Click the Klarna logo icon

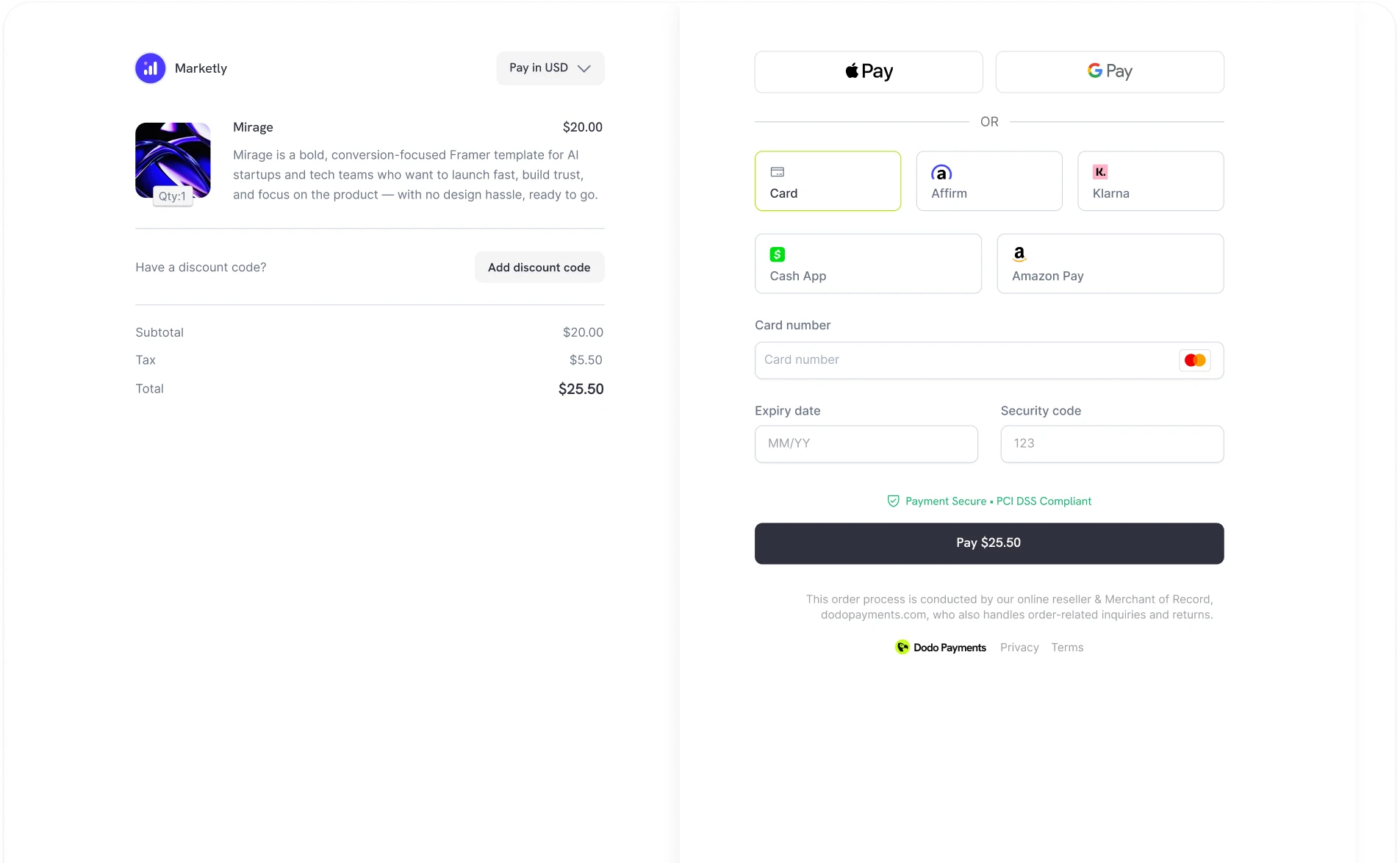click(1100, 171)
